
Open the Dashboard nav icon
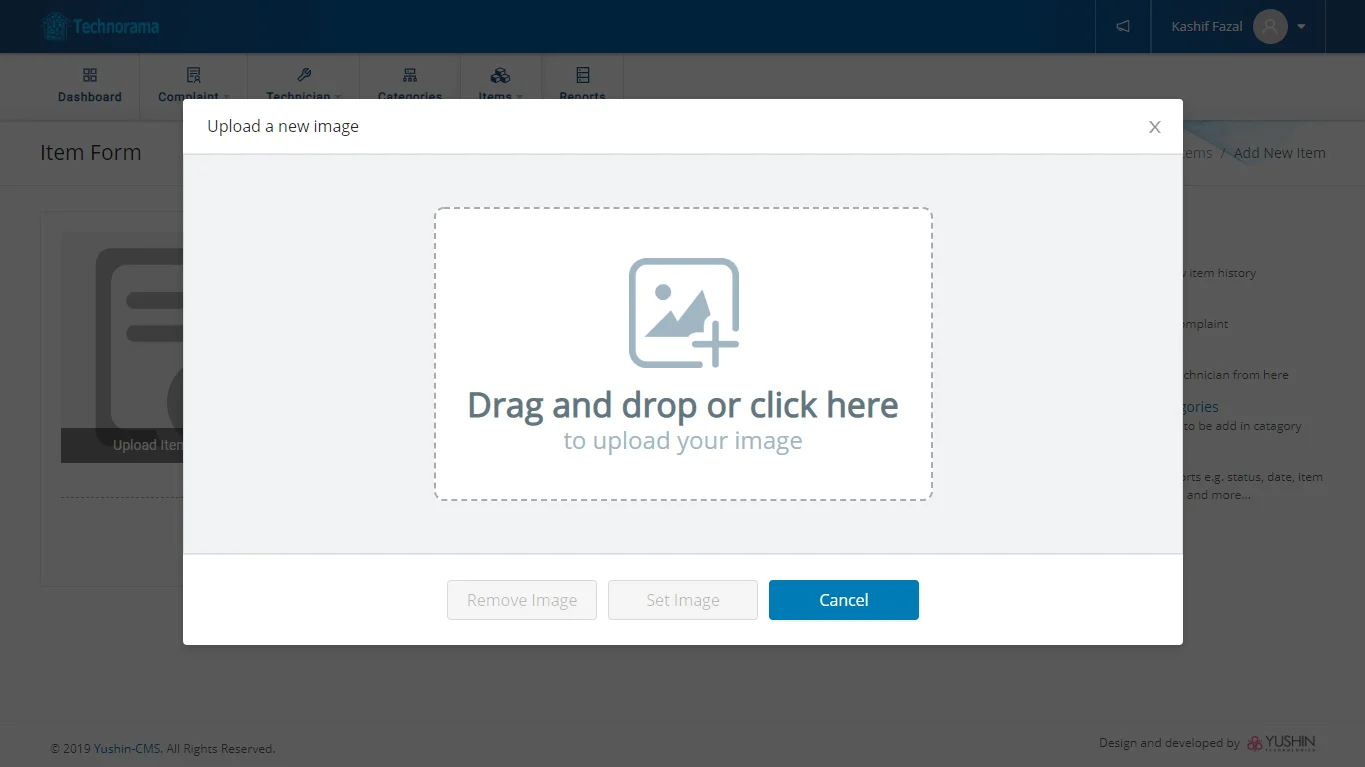pyautogui.click(x=90, y=75)
